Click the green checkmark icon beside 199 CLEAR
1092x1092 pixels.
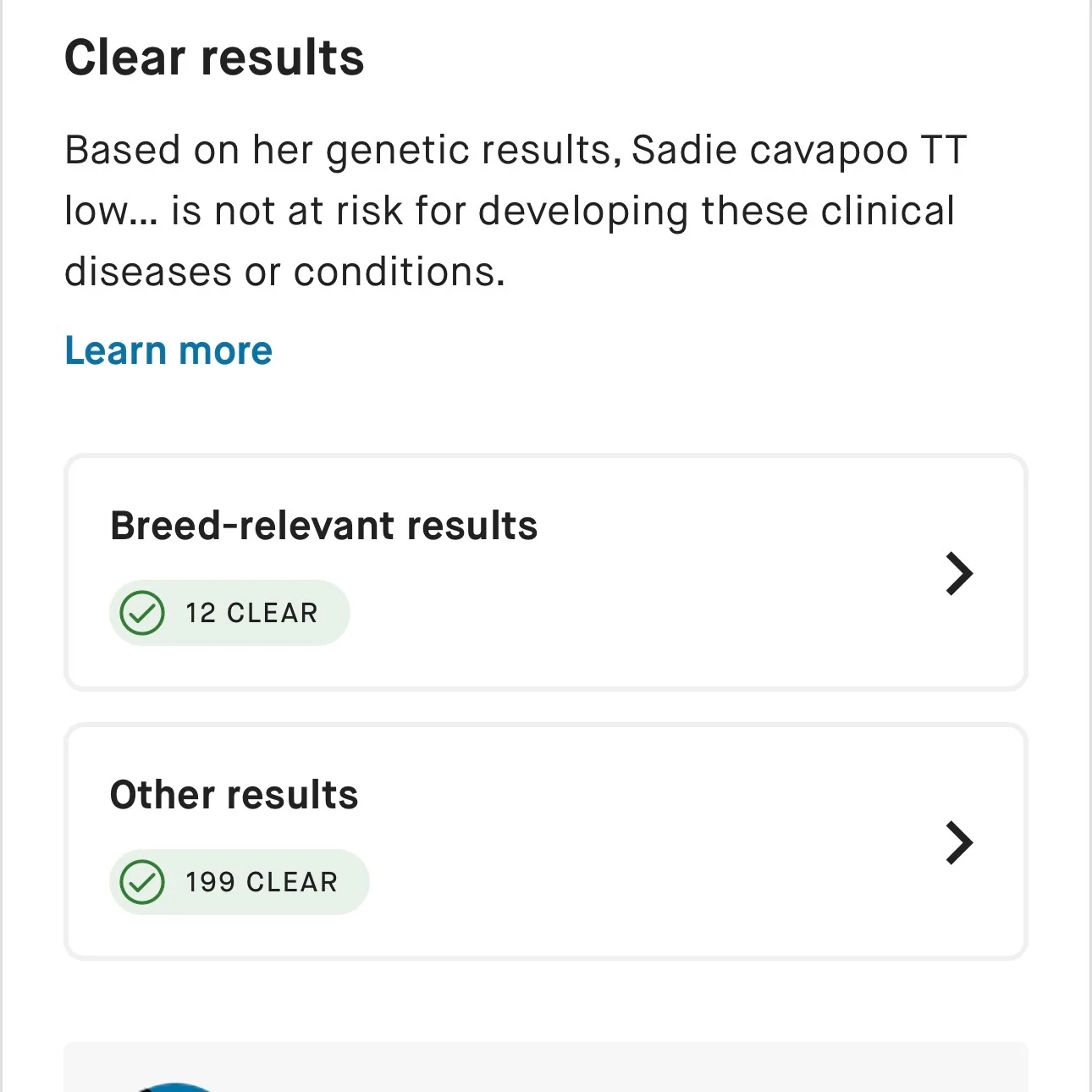(x=142, y=882)
